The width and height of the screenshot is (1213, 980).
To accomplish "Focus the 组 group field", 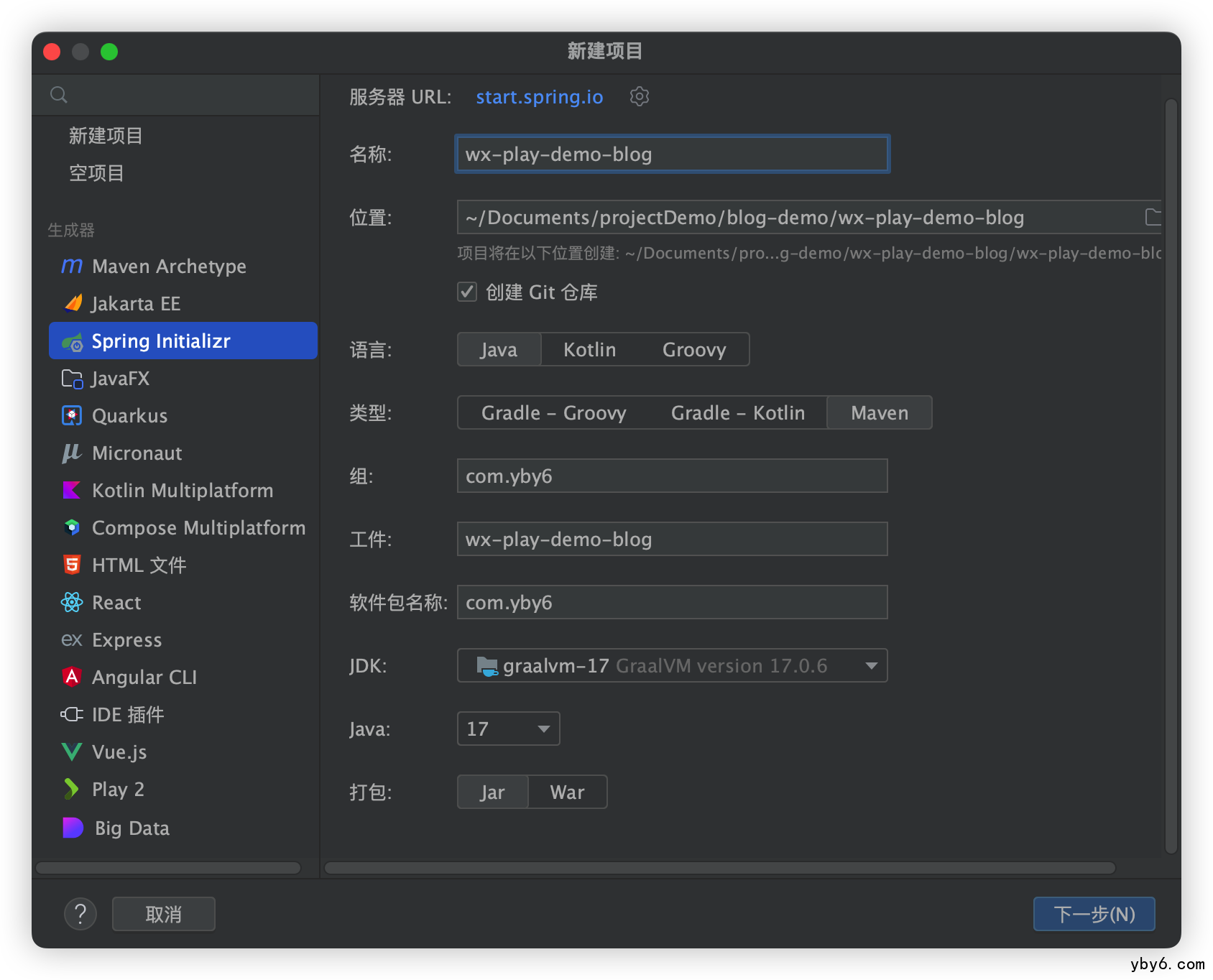I will coord(673,476).
